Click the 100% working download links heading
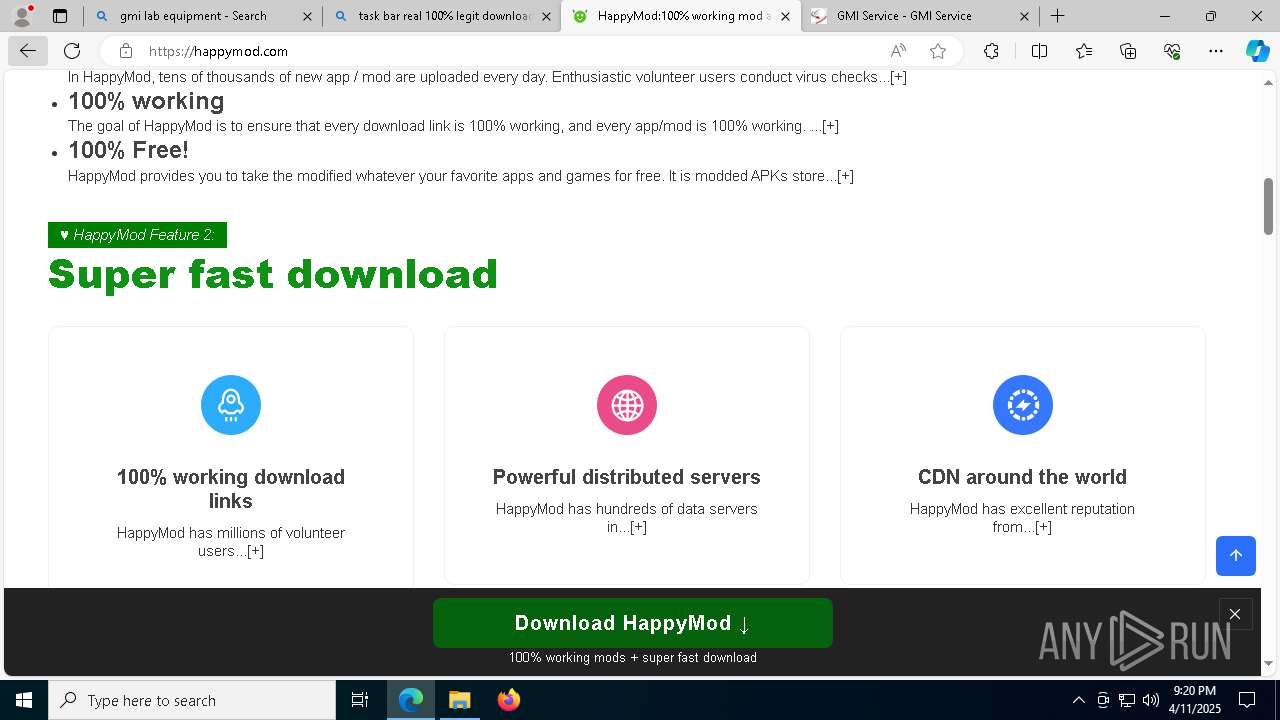1280x720 pixels. (x=231, y=489)
